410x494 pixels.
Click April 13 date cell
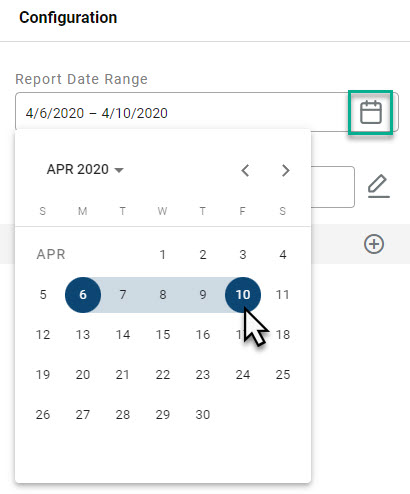pyautogui.click(x=83, y=335)
